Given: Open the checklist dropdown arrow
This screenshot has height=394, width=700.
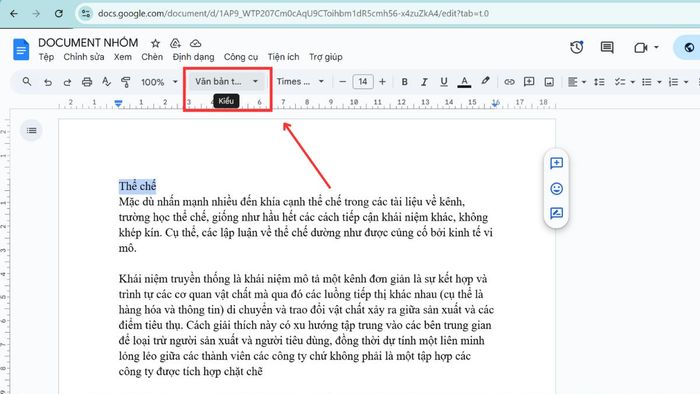Looking at the screenshot, I should [633, 83].
